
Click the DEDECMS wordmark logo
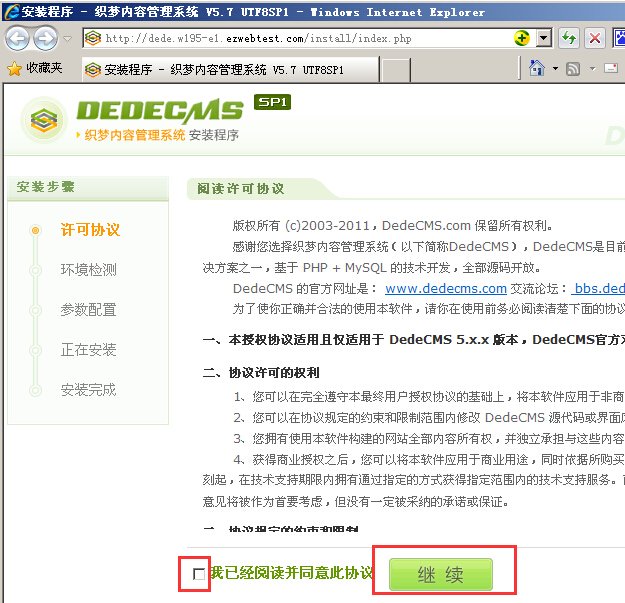point(160,110)
